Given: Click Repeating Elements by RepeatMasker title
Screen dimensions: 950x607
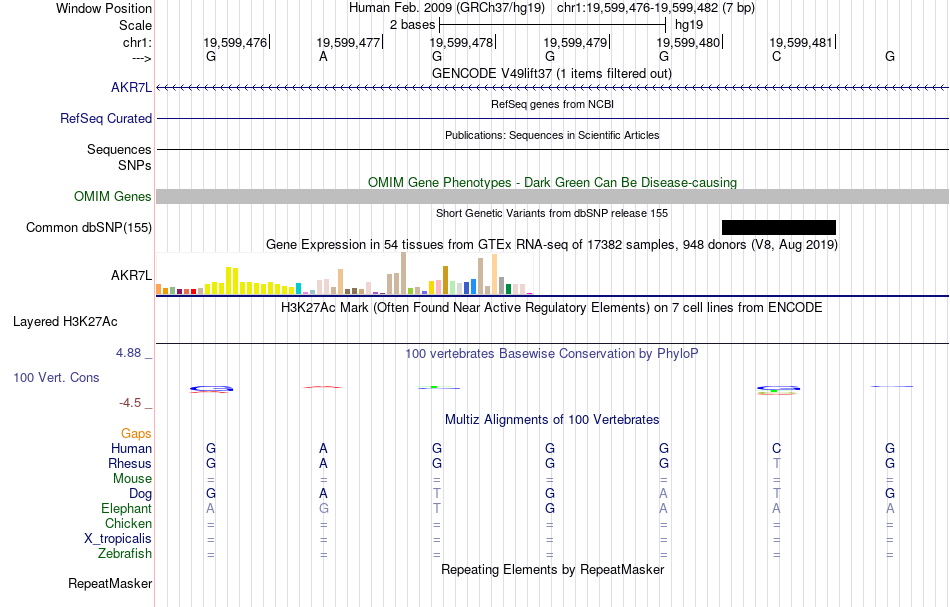Looking at the screenshot, I should [552, 570].
